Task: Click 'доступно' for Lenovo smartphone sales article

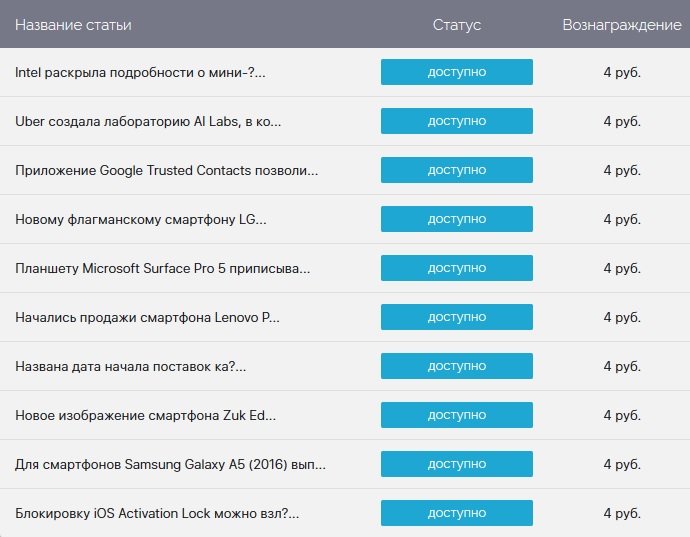Action: click(x=457, y=317)
